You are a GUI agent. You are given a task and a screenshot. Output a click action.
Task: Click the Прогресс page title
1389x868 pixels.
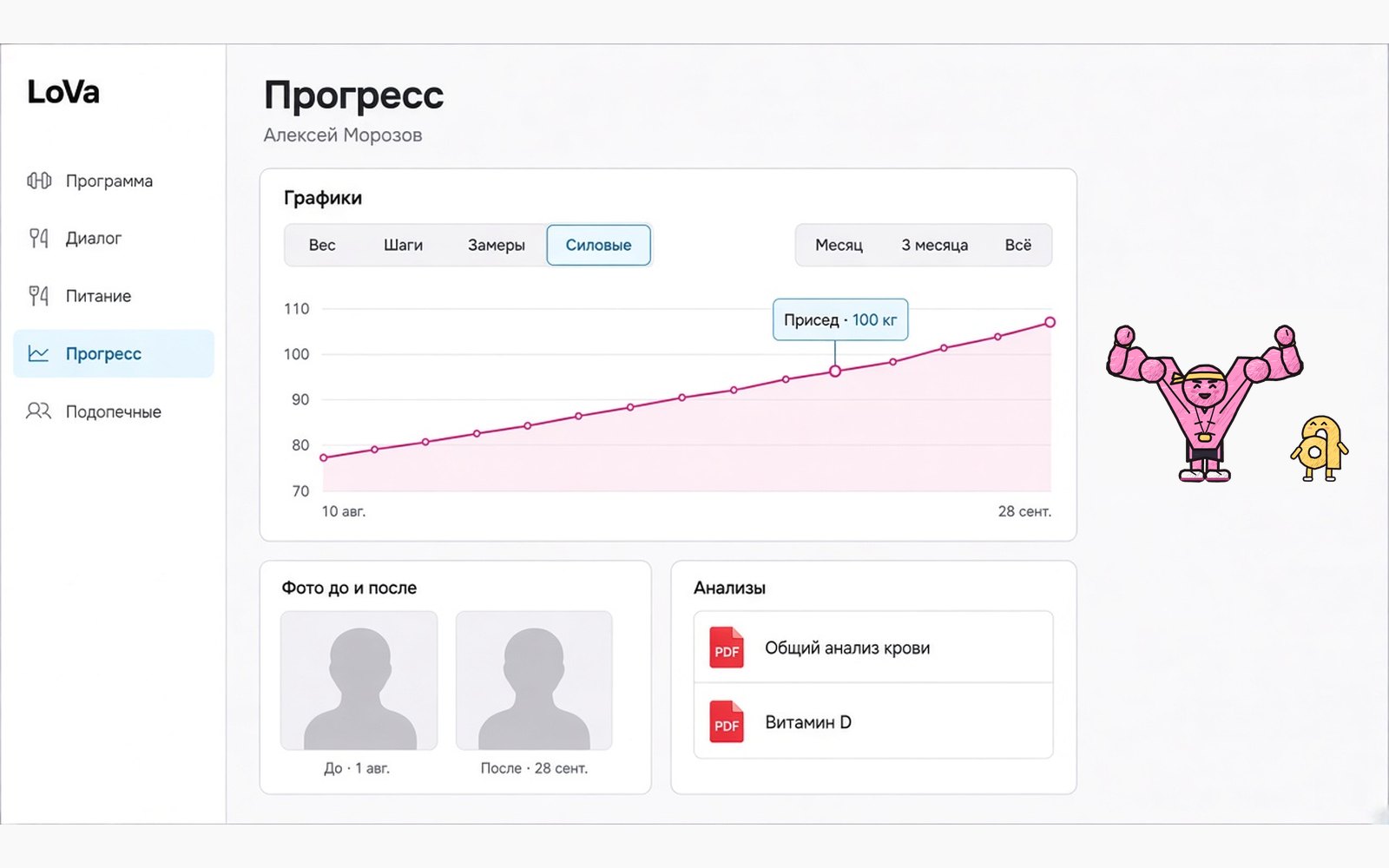pyautogui.click(x=354, y=95)
